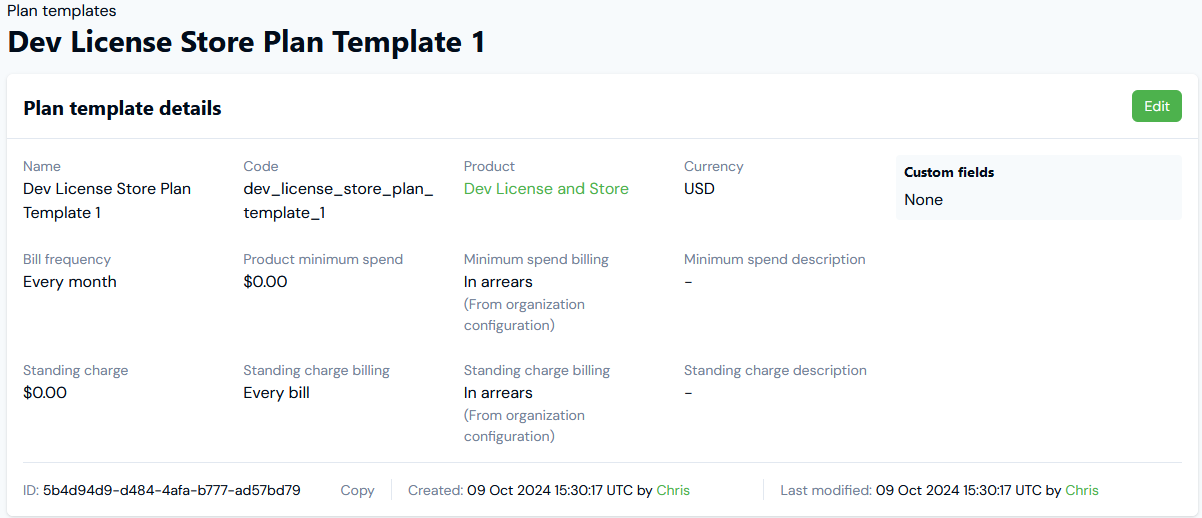The image size is (1202, 518).
Task: Click the Name field value
Action: point(107,200)
